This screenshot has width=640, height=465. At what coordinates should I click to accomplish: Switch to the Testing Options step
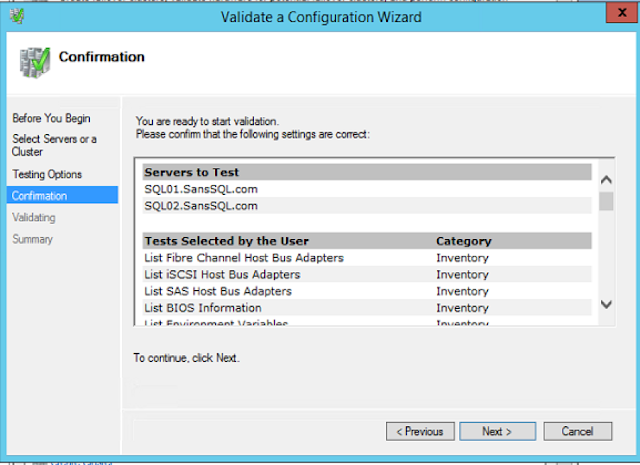coord(47,174)
